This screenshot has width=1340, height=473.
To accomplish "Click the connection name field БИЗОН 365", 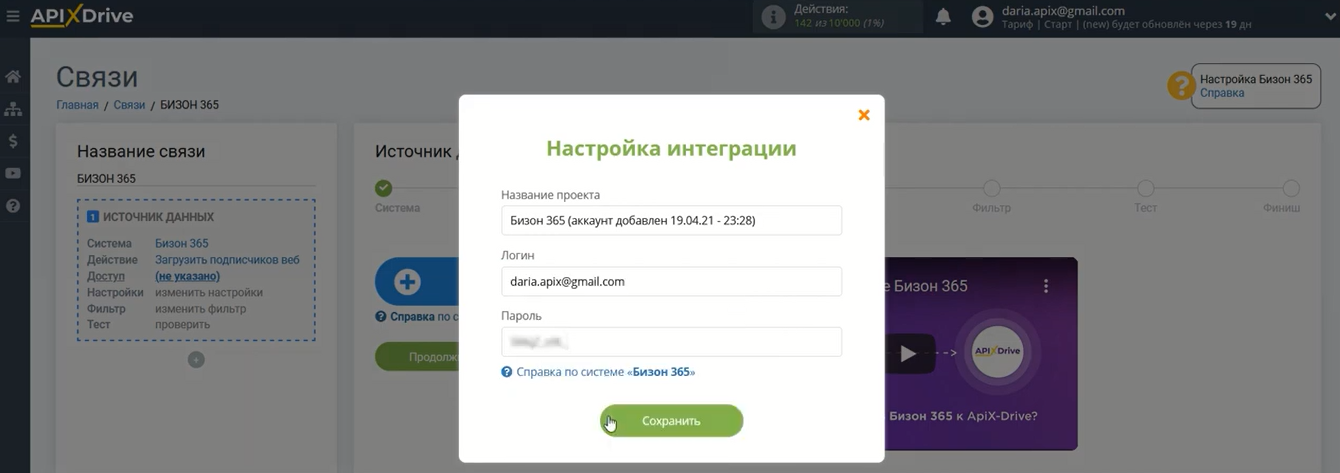I will click(196, 178).
